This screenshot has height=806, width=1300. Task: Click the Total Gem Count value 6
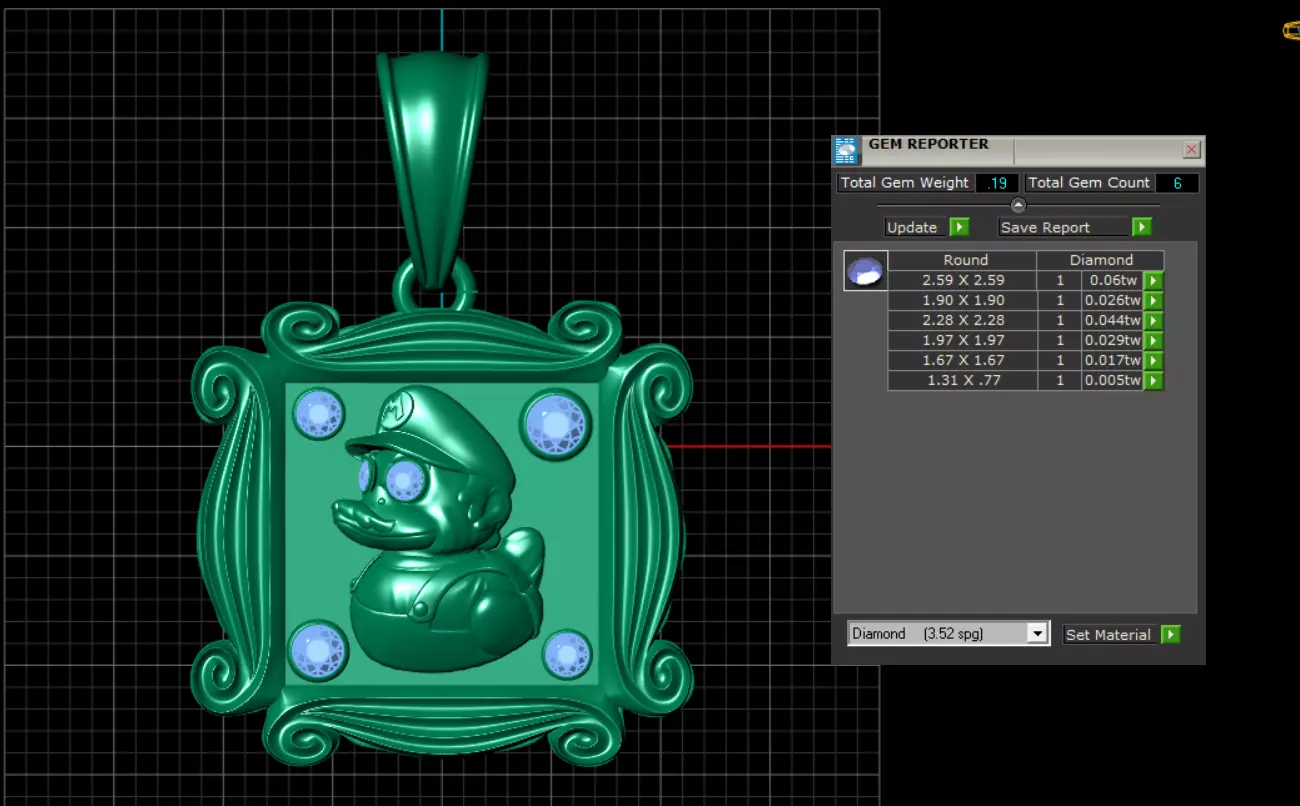tap(1177, 183)
